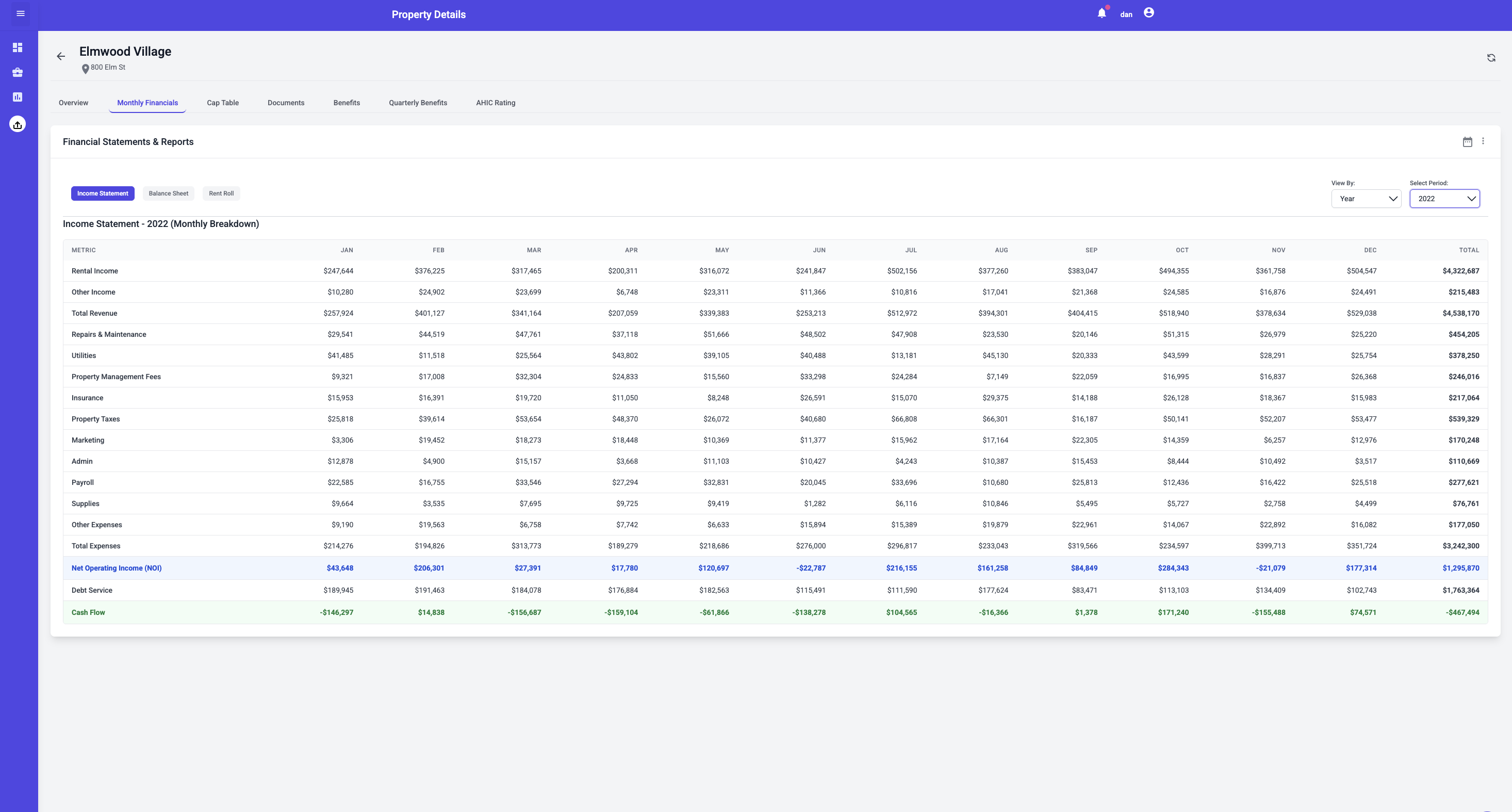This screenshot has width=1512, height=812.
Task: Switch to the Cap Table tab
Action: [x=222, y=103]
